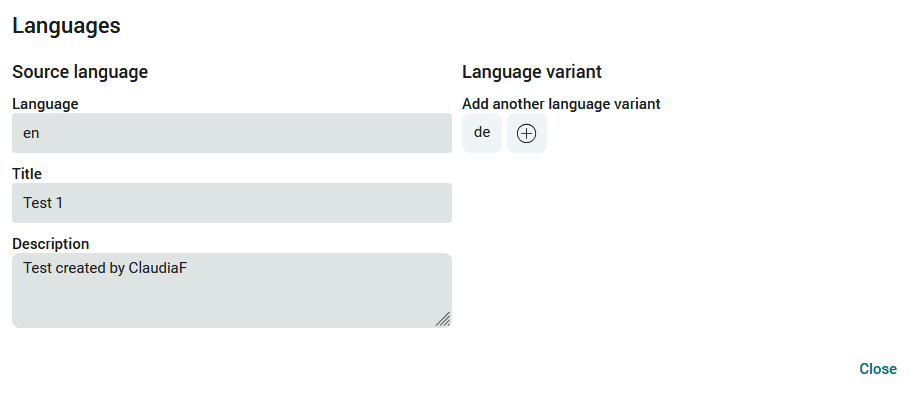Click the 'Title' field label
This screenshot has height=393, width=914.
click(x=27, y=174)
